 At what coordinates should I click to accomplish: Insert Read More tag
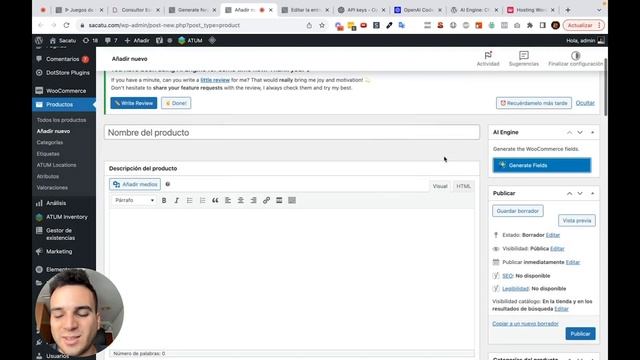point(279,200)
